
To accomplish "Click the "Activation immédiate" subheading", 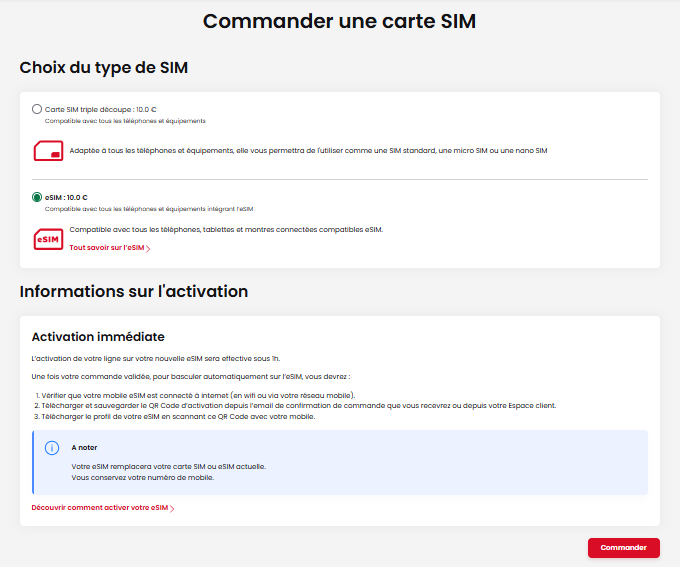I will click(x=98, y=337).
